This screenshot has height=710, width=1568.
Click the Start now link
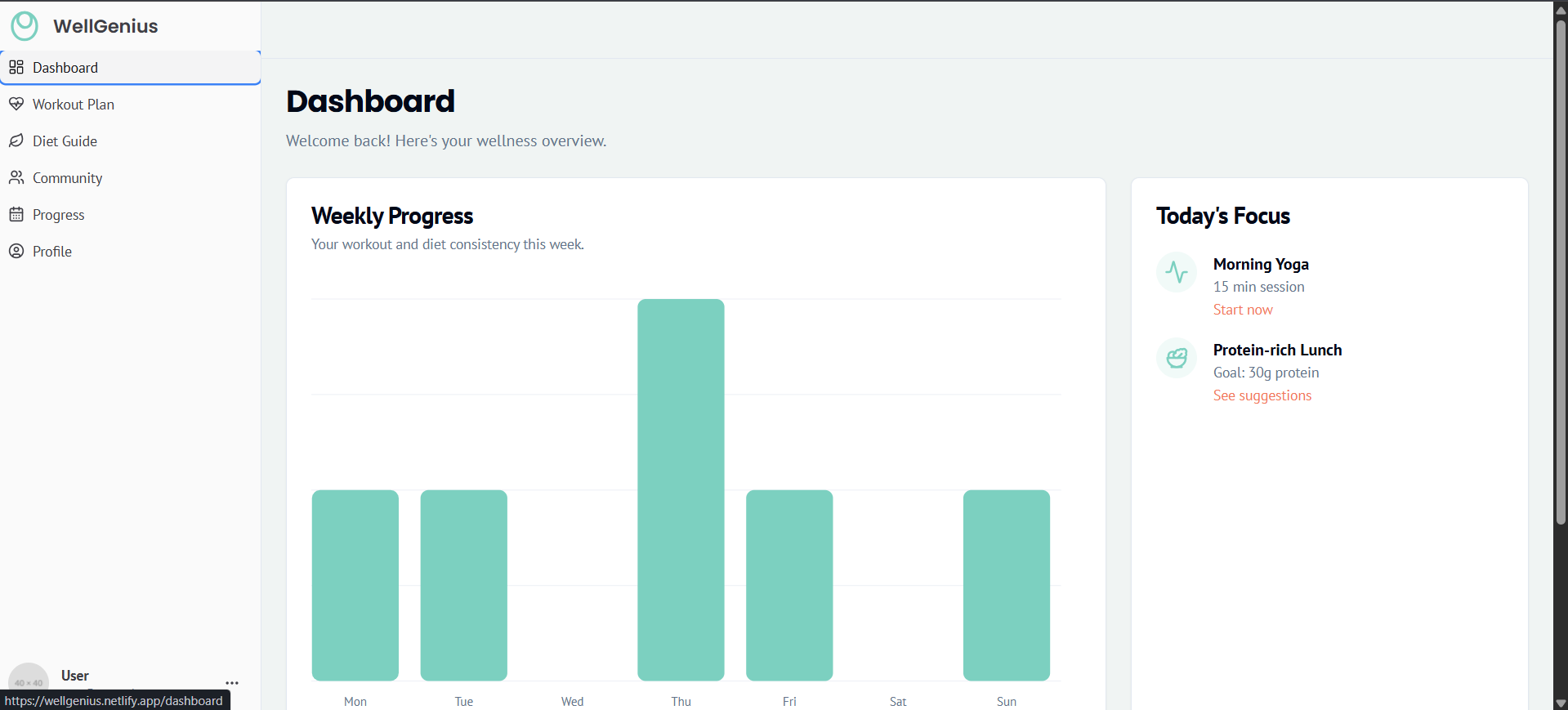(1243, 310)
